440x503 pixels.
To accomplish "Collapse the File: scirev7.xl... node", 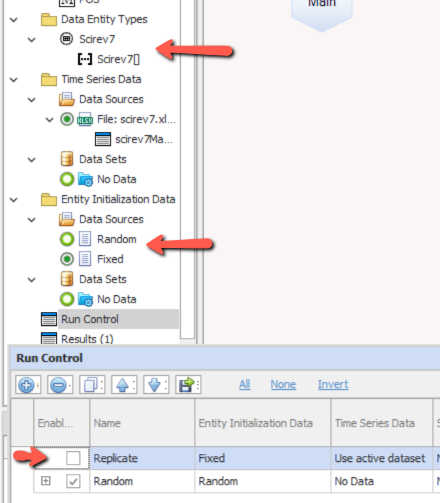I will coord(49,120).
